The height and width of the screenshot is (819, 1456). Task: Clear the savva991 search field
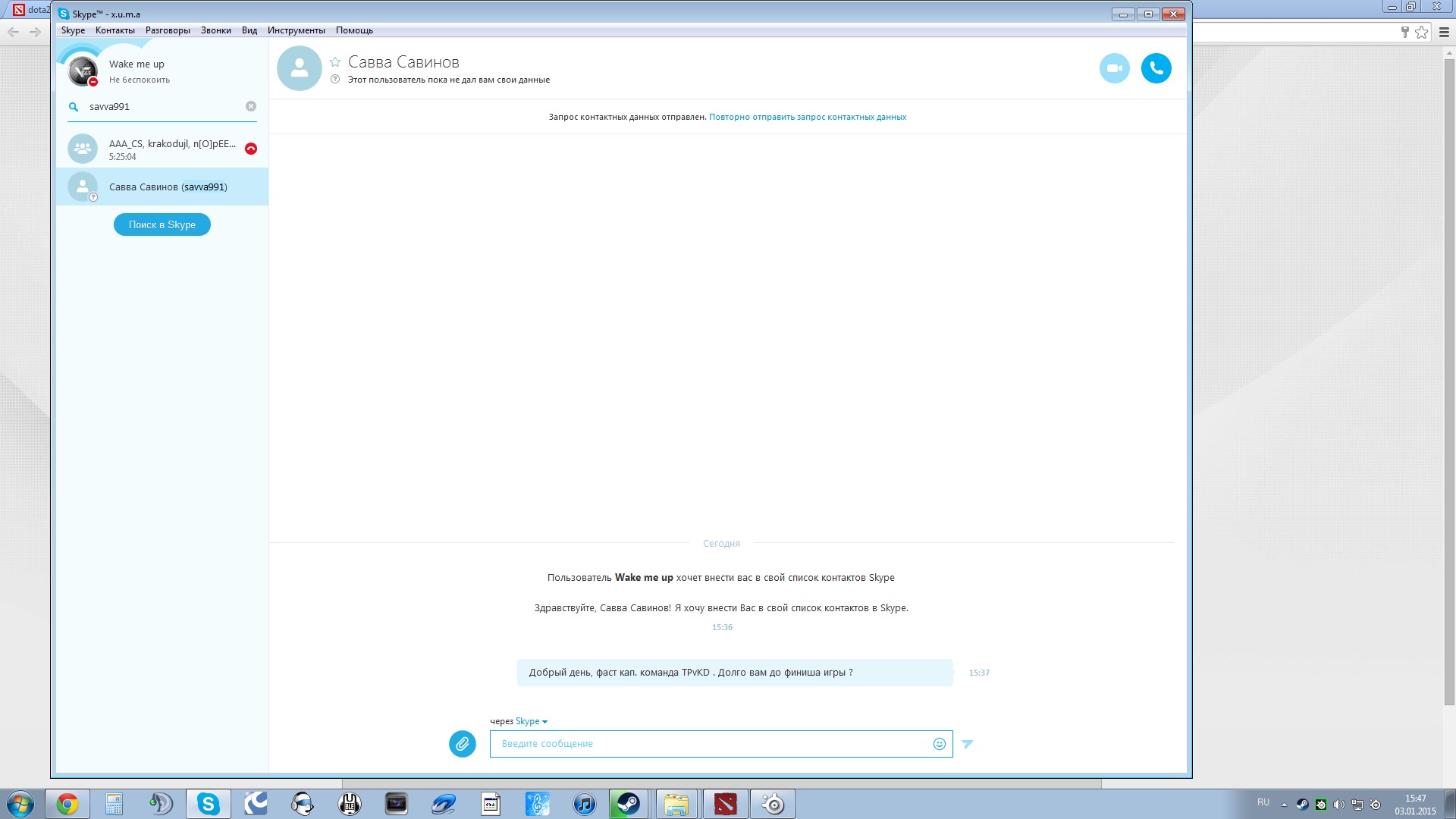(x=251, y=106)
